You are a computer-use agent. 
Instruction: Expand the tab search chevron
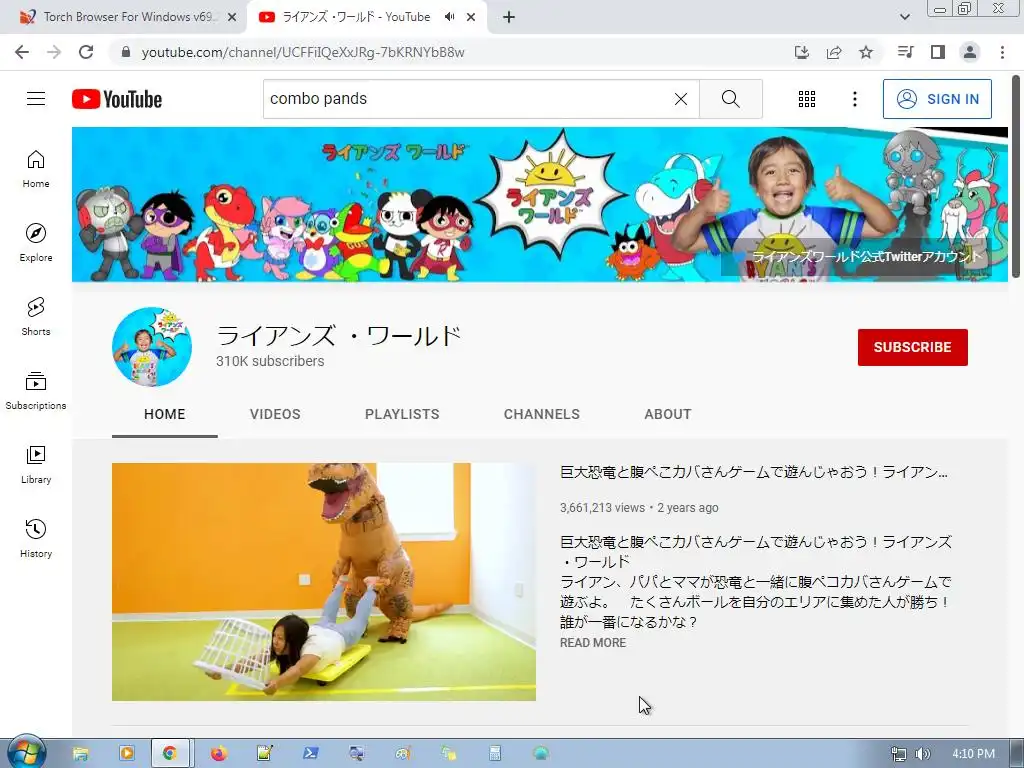(904, 17)
